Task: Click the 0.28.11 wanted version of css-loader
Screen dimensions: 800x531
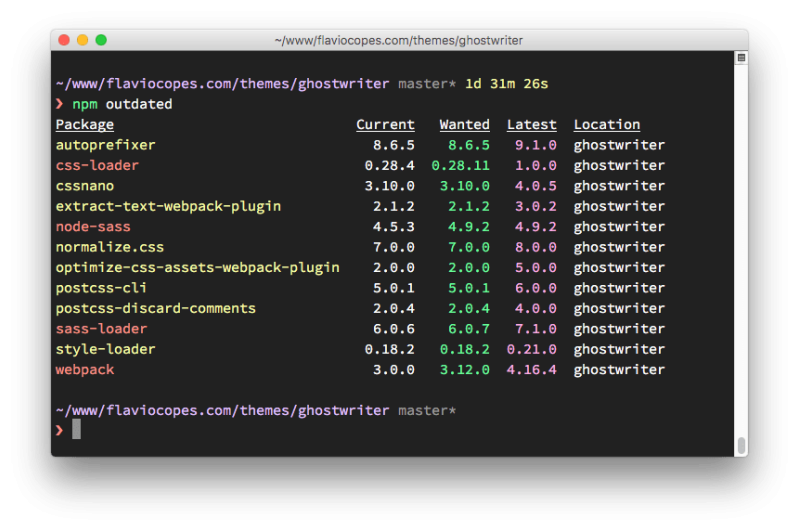Action: coord(460,165)
